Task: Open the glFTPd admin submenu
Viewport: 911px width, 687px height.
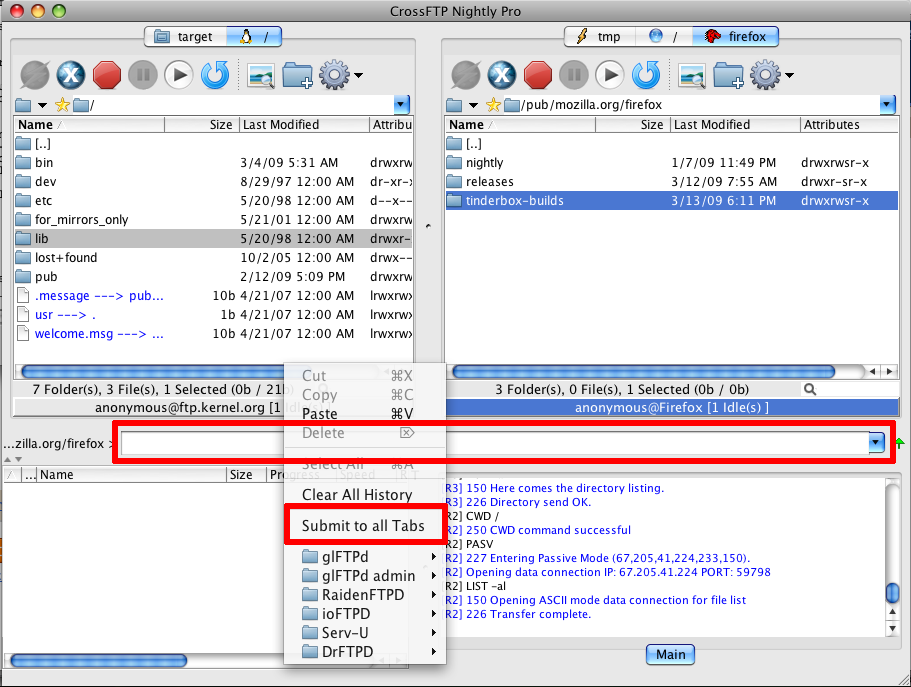Action: [364, 576]
